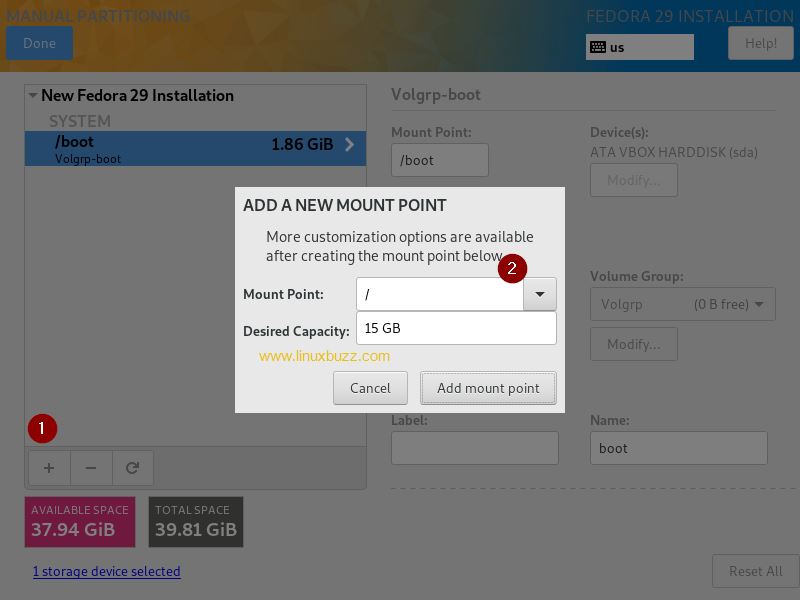Select the /boot Volgrp-boot partition row

[x=195, y=148]
